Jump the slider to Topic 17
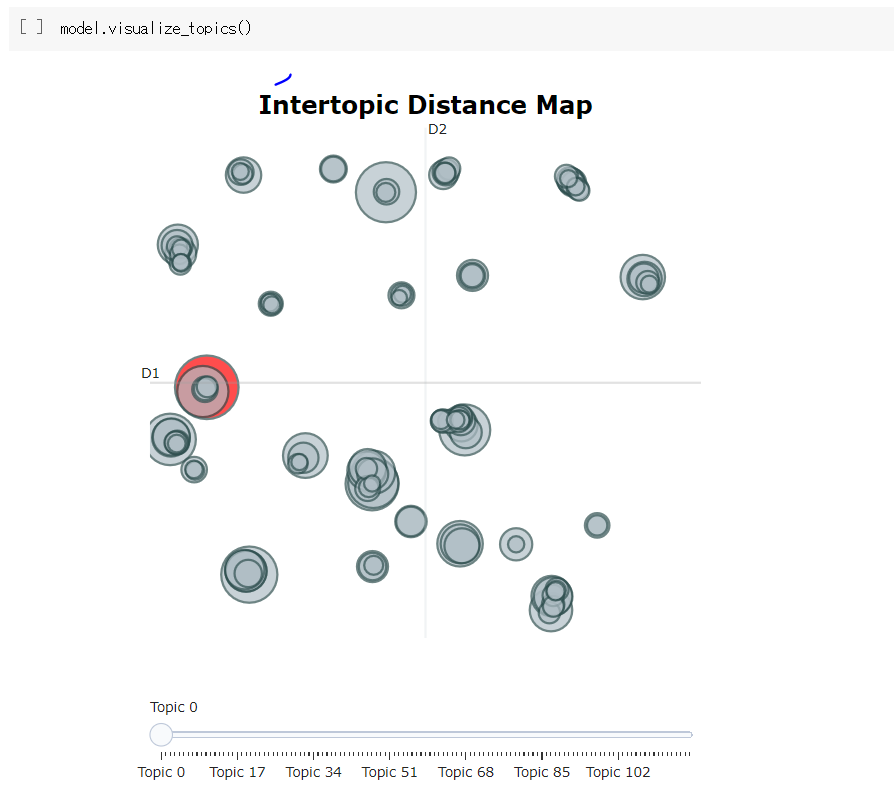Screen dimensions: 894x794 click(x=237, y=772)
